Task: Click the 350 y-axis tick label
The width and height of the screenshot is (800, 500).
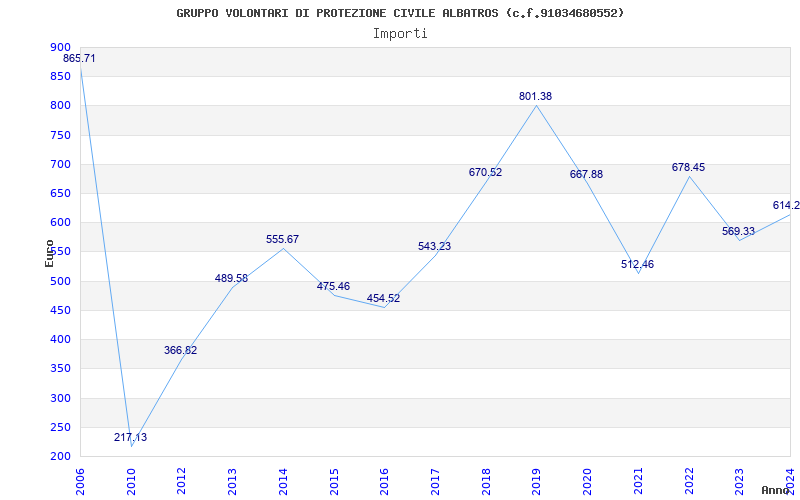Action: [x=60, y=368]
